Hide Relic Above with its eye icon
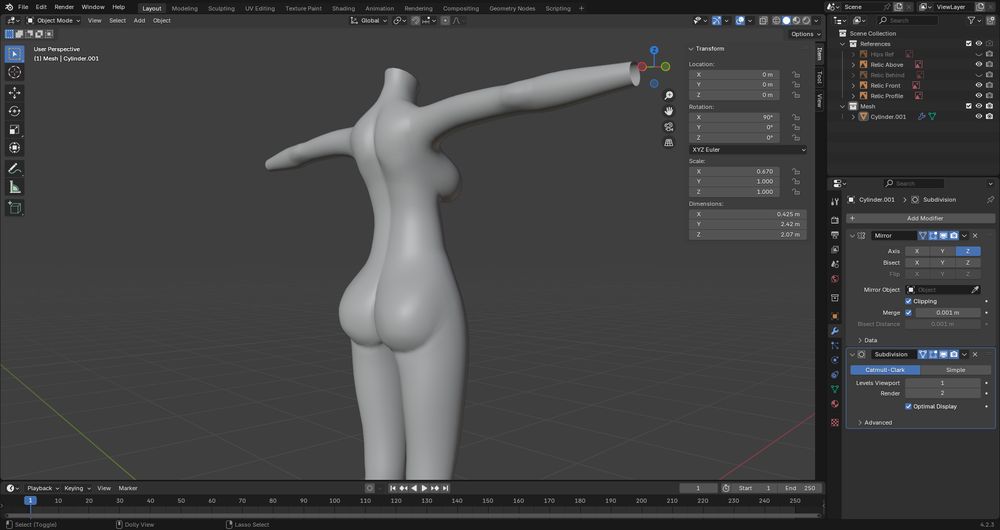This screenshot has height=530, width=1000. point(978,64)
